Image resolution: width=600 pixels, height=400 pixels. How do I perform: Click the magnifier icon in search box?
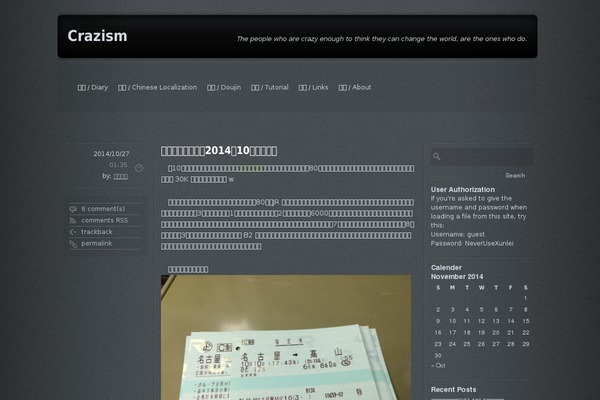click(x=437, y=156)
